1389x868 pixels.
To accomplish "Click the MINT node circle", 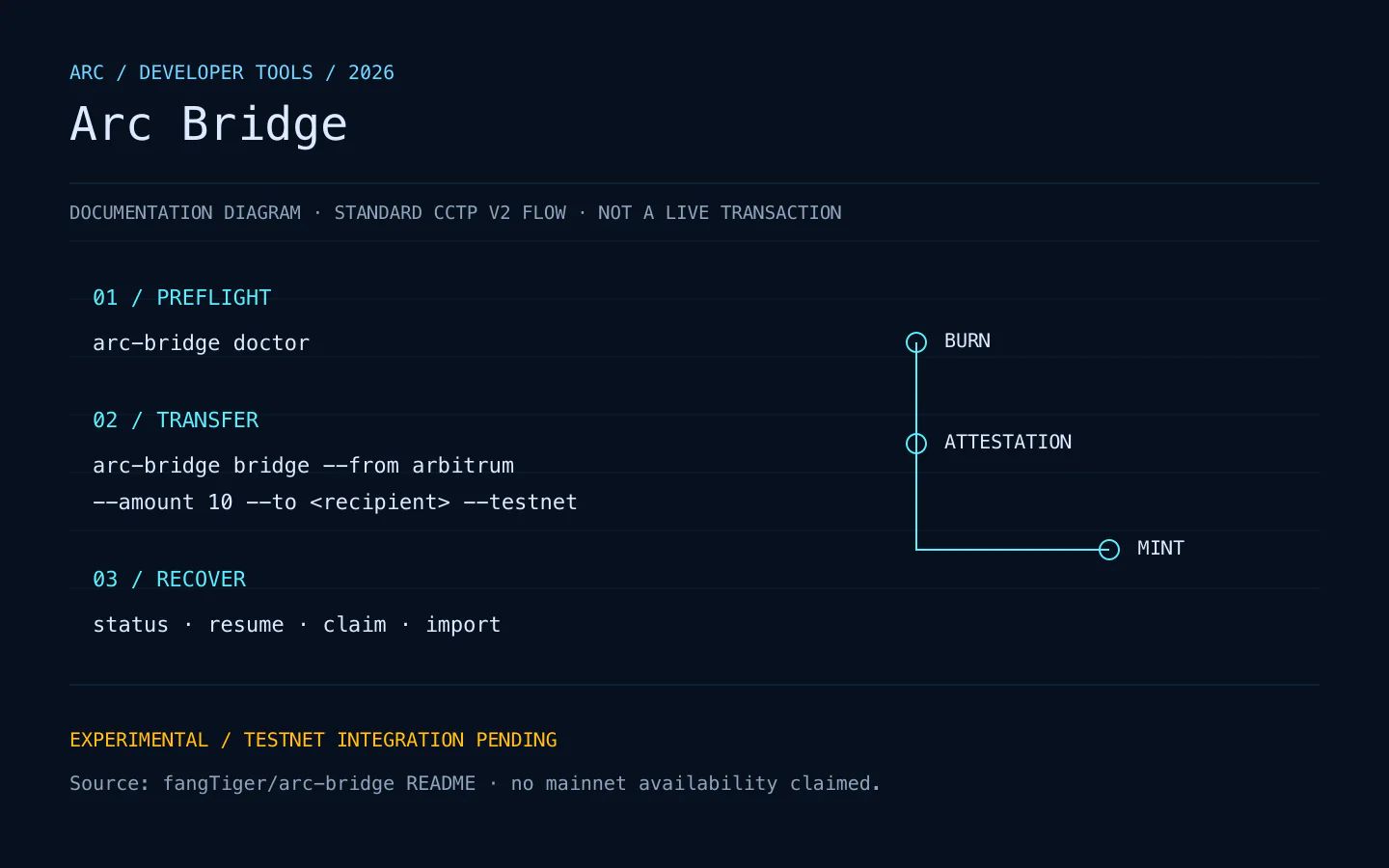I will click(x=1109, y=550).
